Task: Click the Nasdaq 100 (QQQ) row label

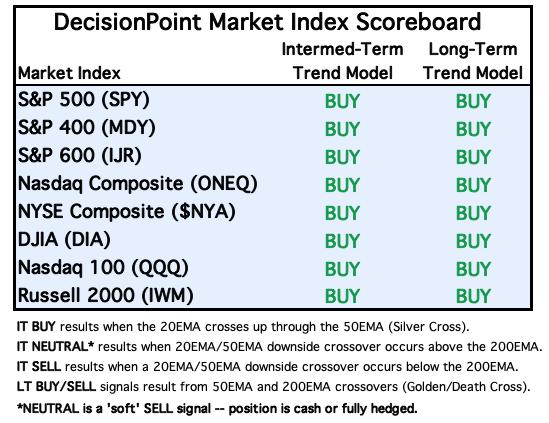Action: [103, 268]
